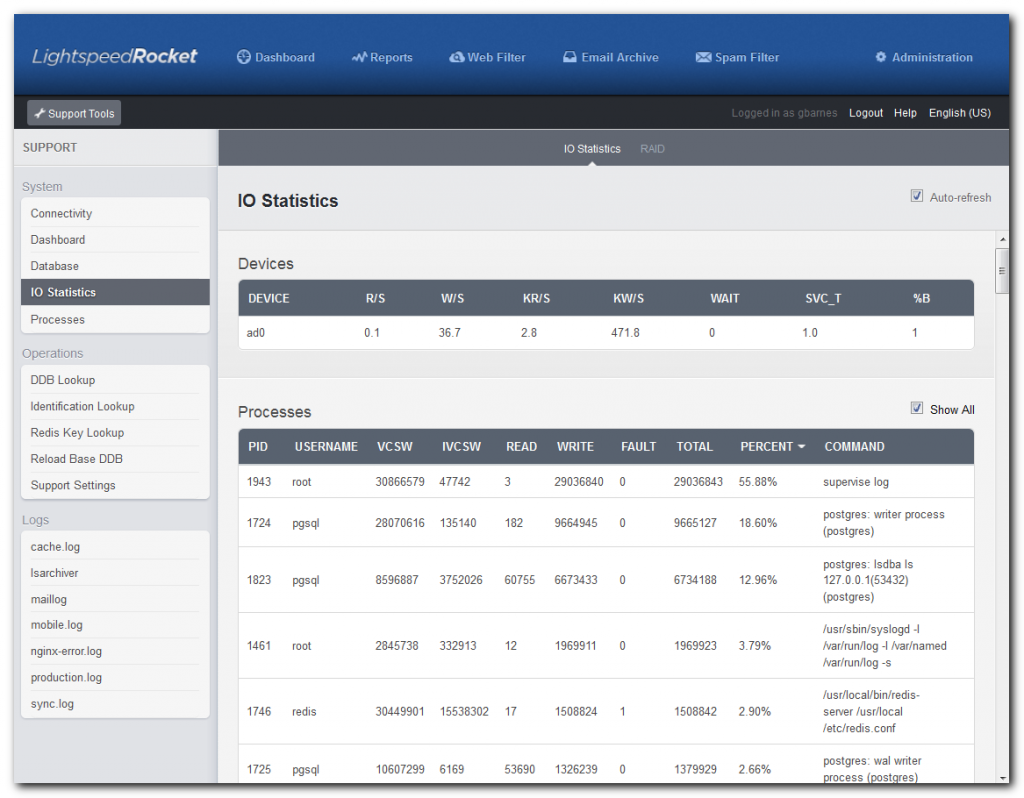Click the scrollbar down arrow
The width and height of the screenshot is (1024, 798).
tap(1002, 778)
